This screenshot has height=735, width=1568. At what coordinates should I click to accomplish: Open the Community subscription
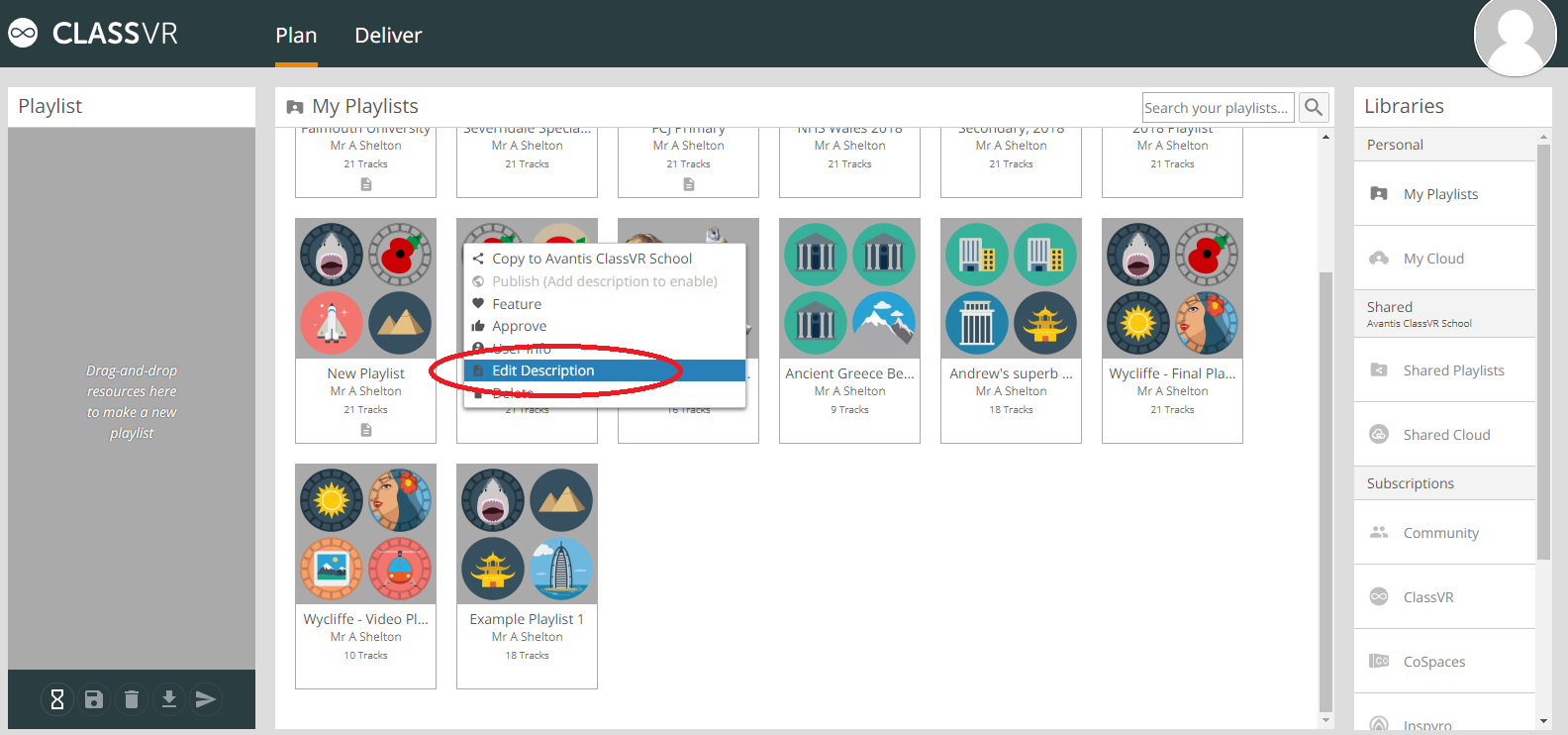(x=1444, y=532)
